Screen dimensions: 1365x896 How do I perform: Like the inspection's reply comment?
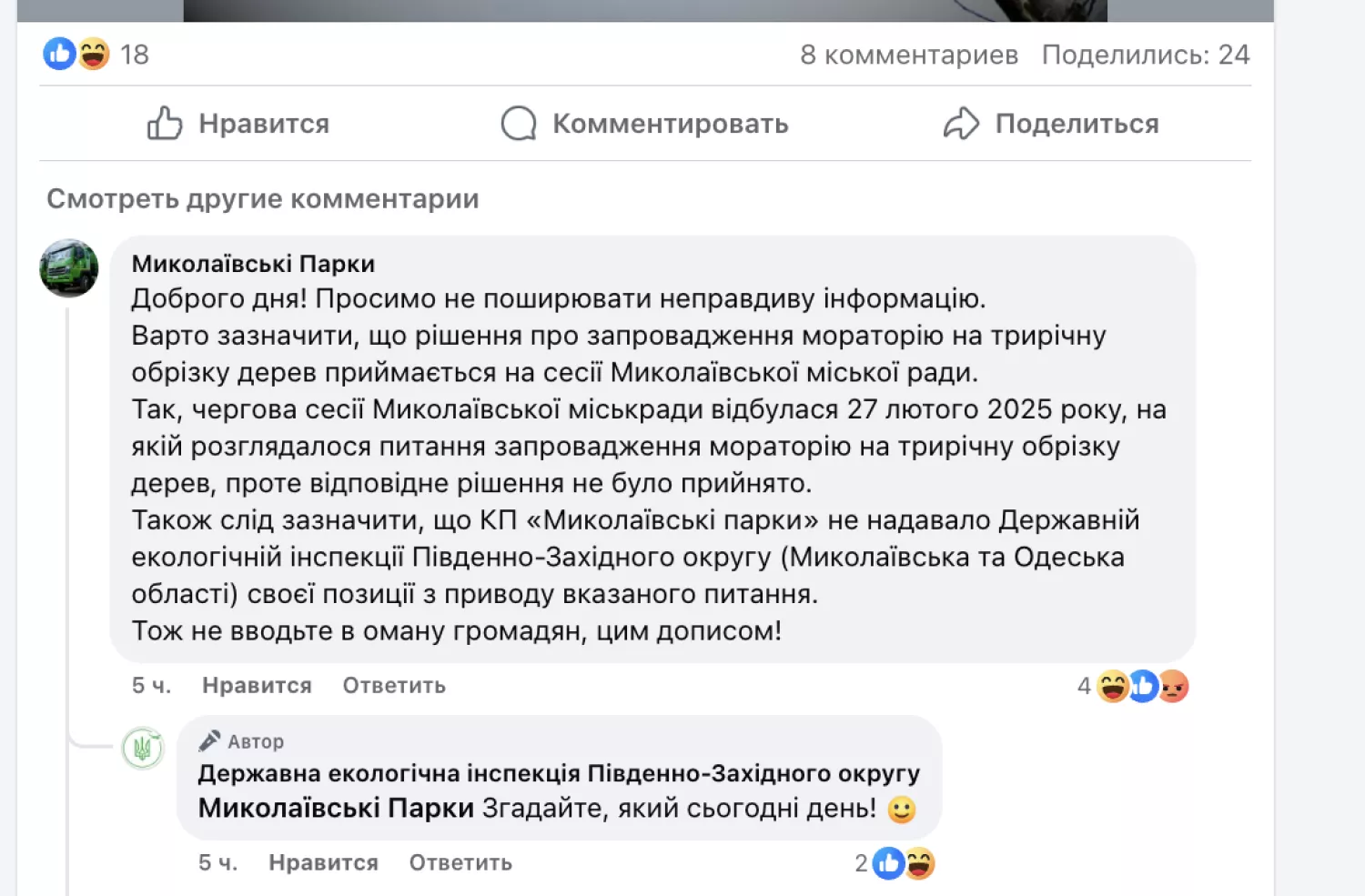point(323,863)
